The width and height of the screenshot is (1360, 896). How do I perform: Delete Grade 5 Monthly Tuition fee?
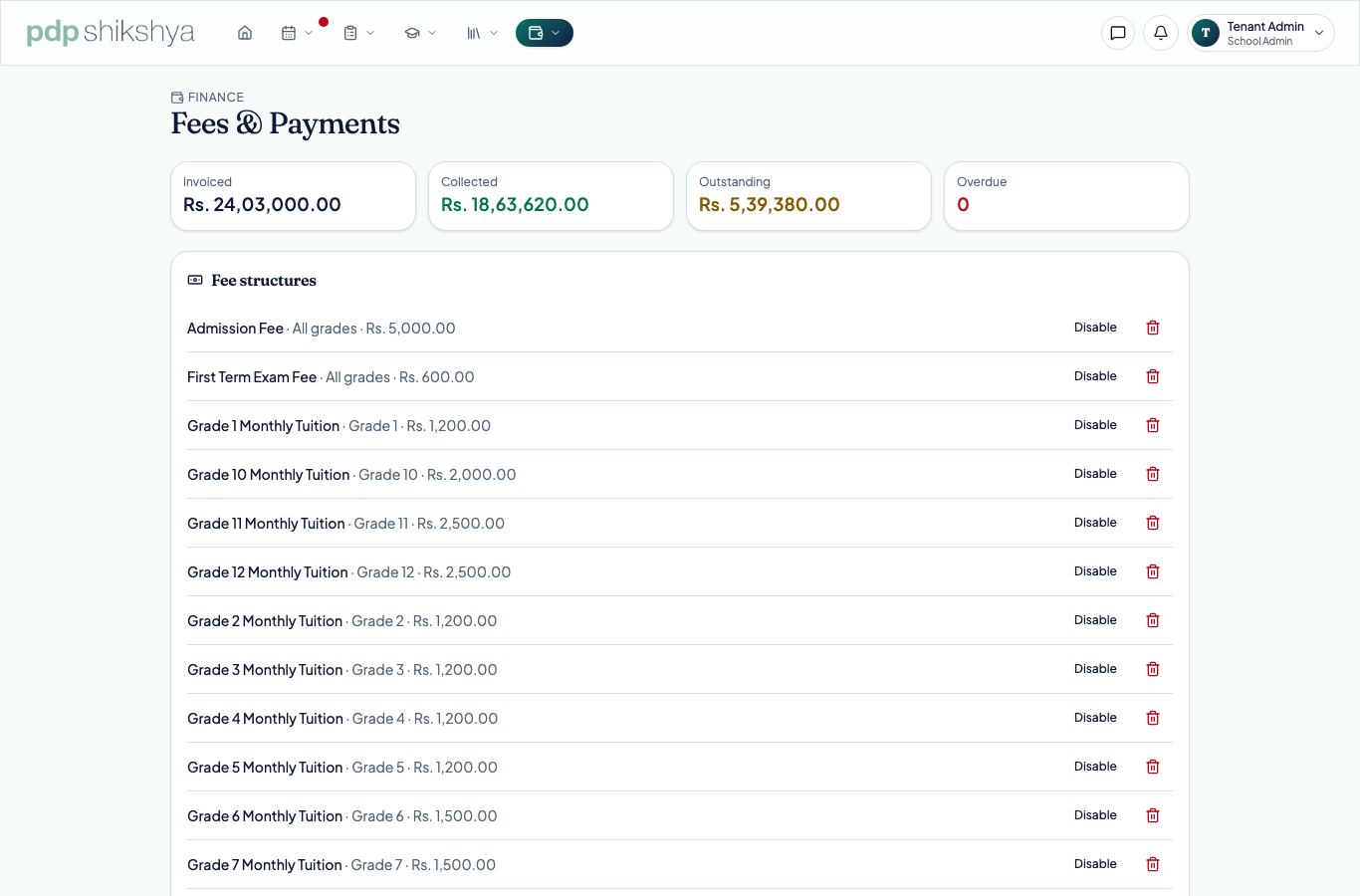1153,767
